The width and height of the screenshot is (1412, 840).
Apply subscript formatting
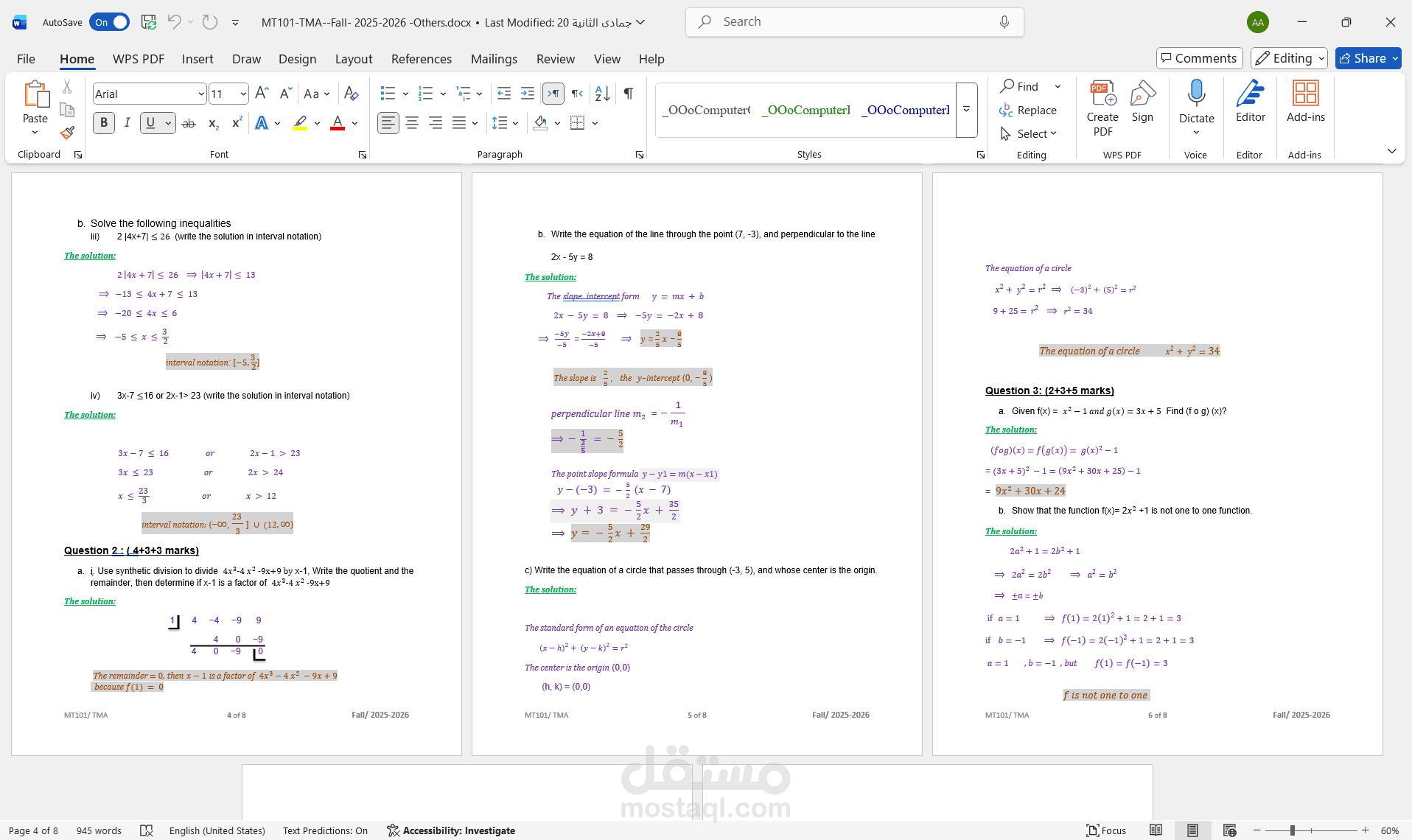coord(213,123)
